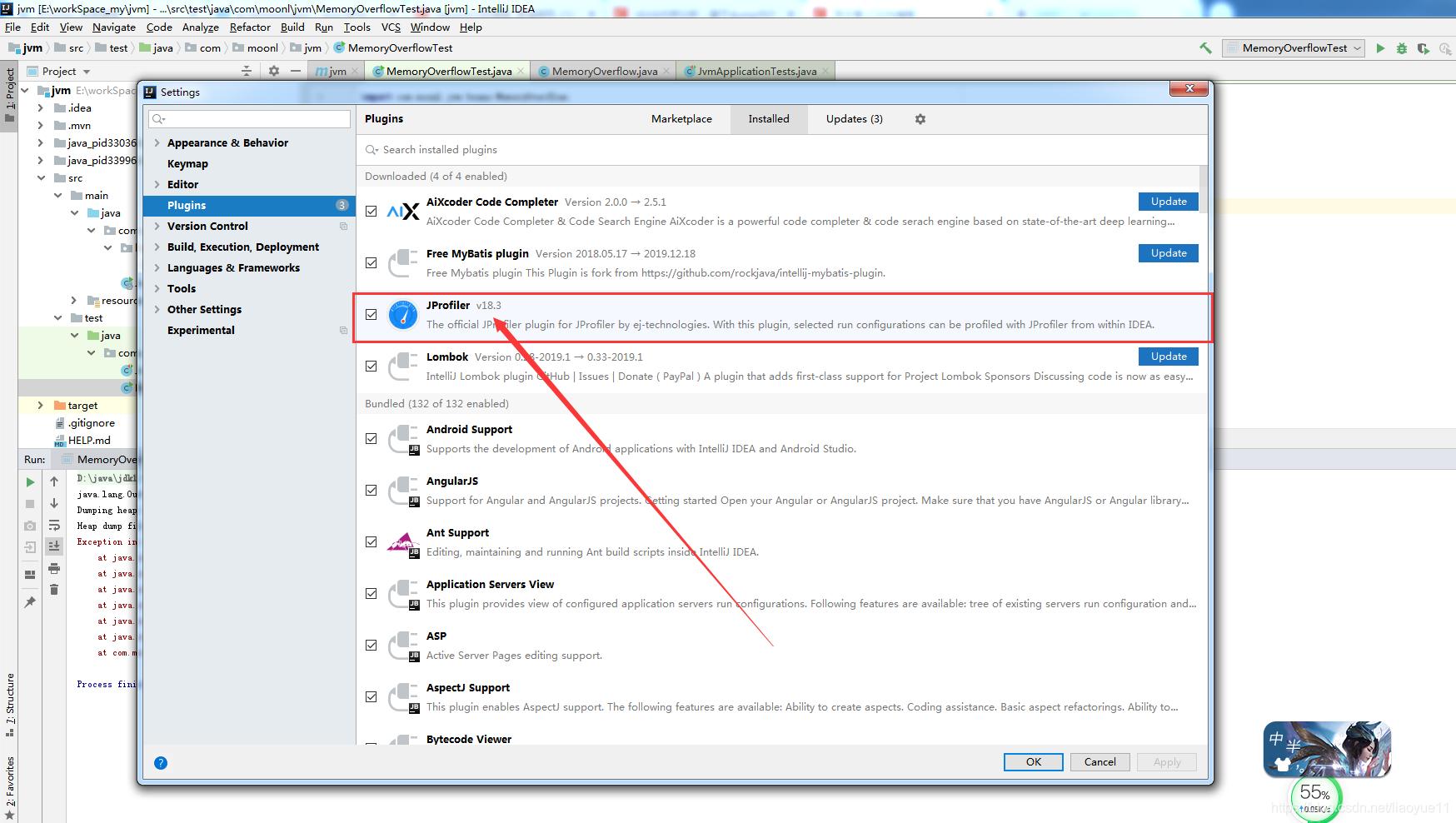
Task: Click dump threads camera icon
Action: [x=30, y=526]
